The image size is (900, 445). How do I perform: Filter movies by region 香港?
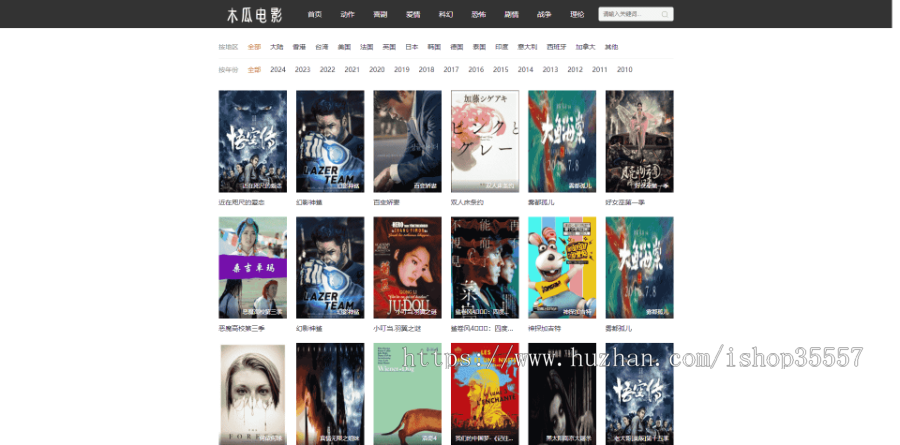tap(299, 47)
